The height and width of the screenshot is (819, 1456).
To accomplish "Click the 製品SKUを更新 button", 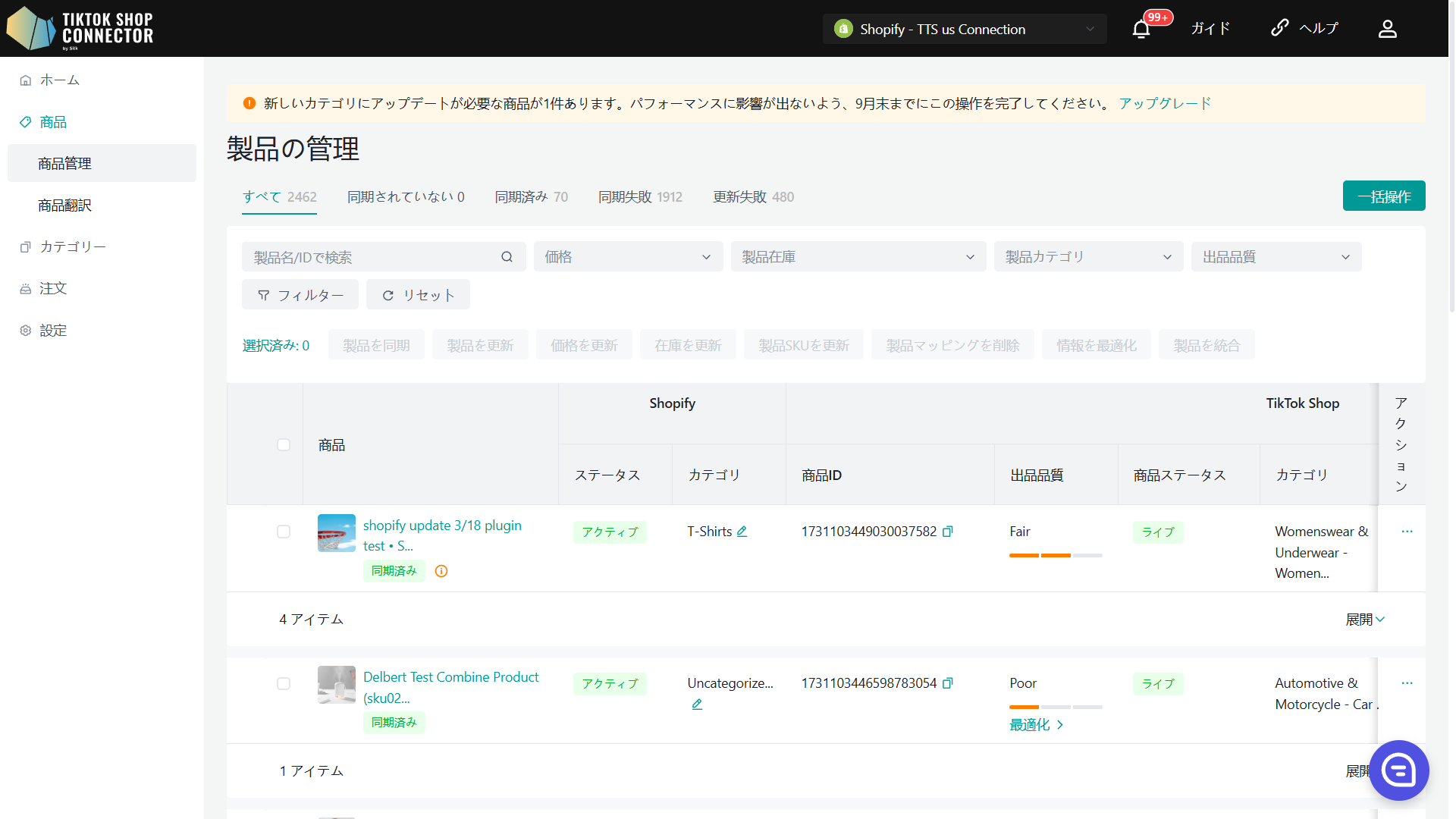I will tap(804, 345).
